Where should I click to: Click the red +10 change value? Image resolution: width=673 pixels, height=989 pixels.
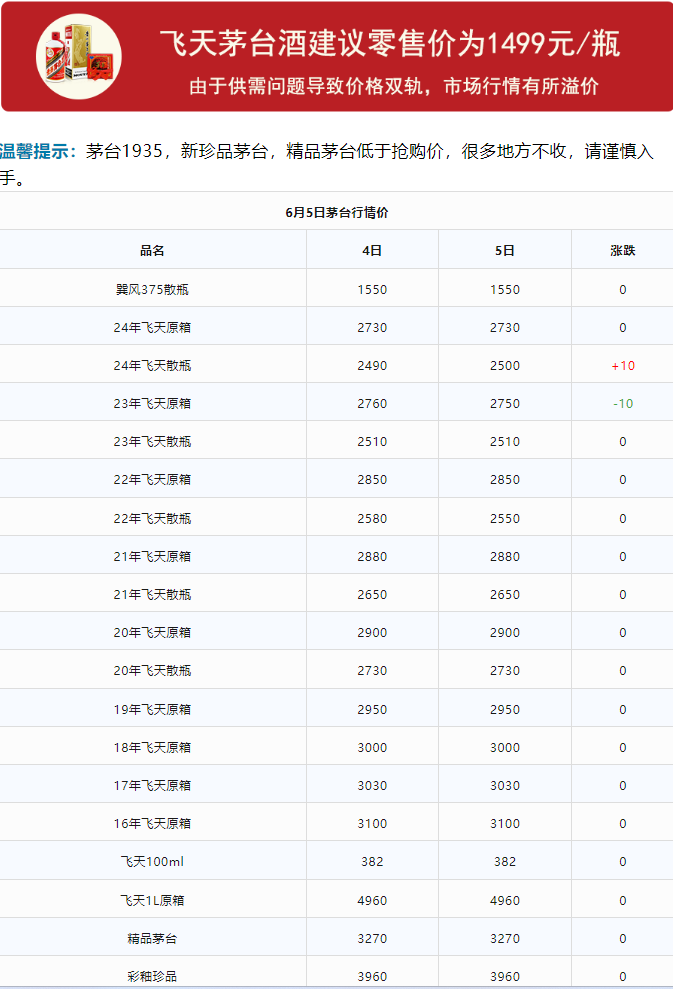[x=623, y=366]
